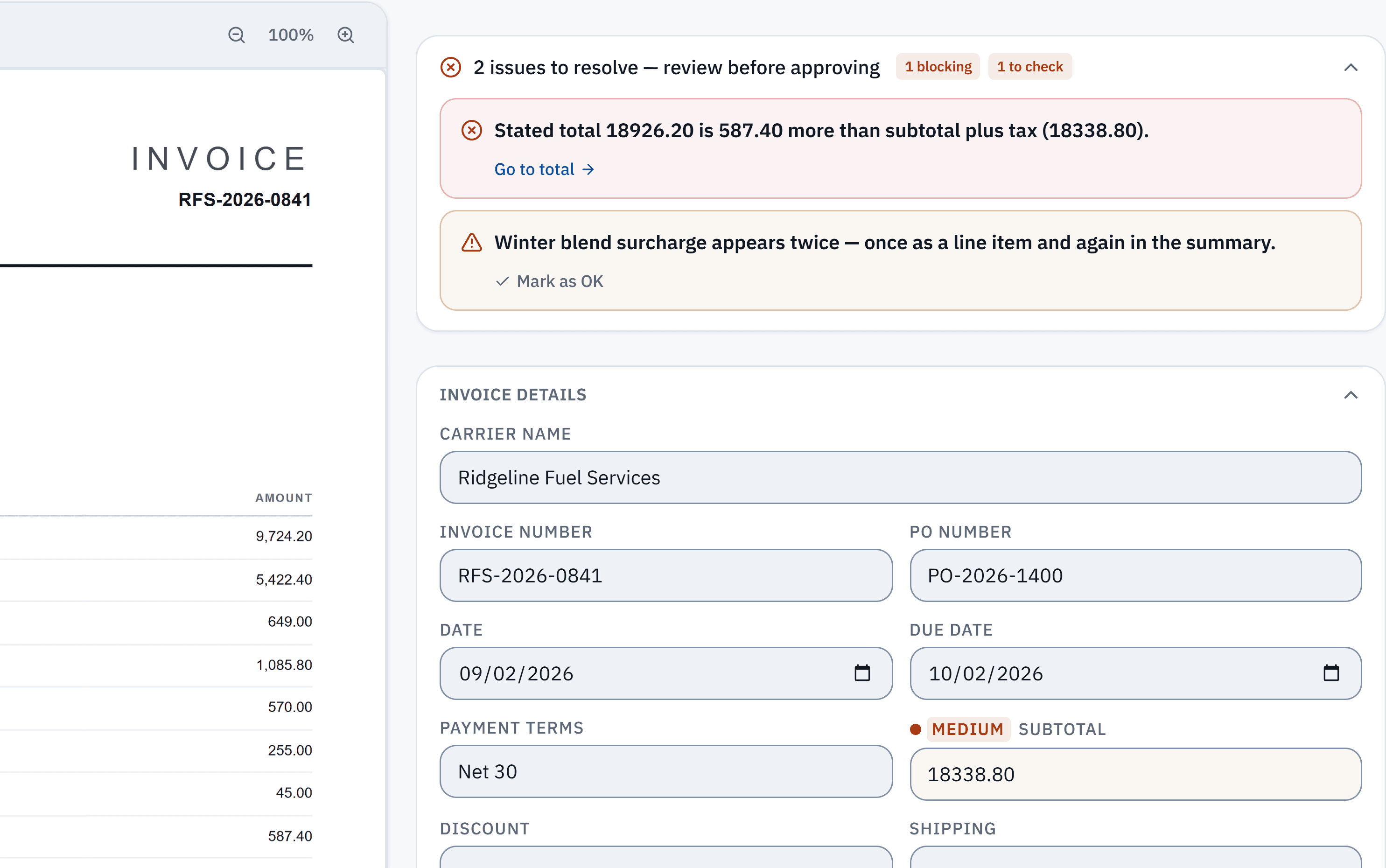This screenshot has width=1386, height=868.
Task: Edit the PO Number field
Action: tap(1135, 575)
